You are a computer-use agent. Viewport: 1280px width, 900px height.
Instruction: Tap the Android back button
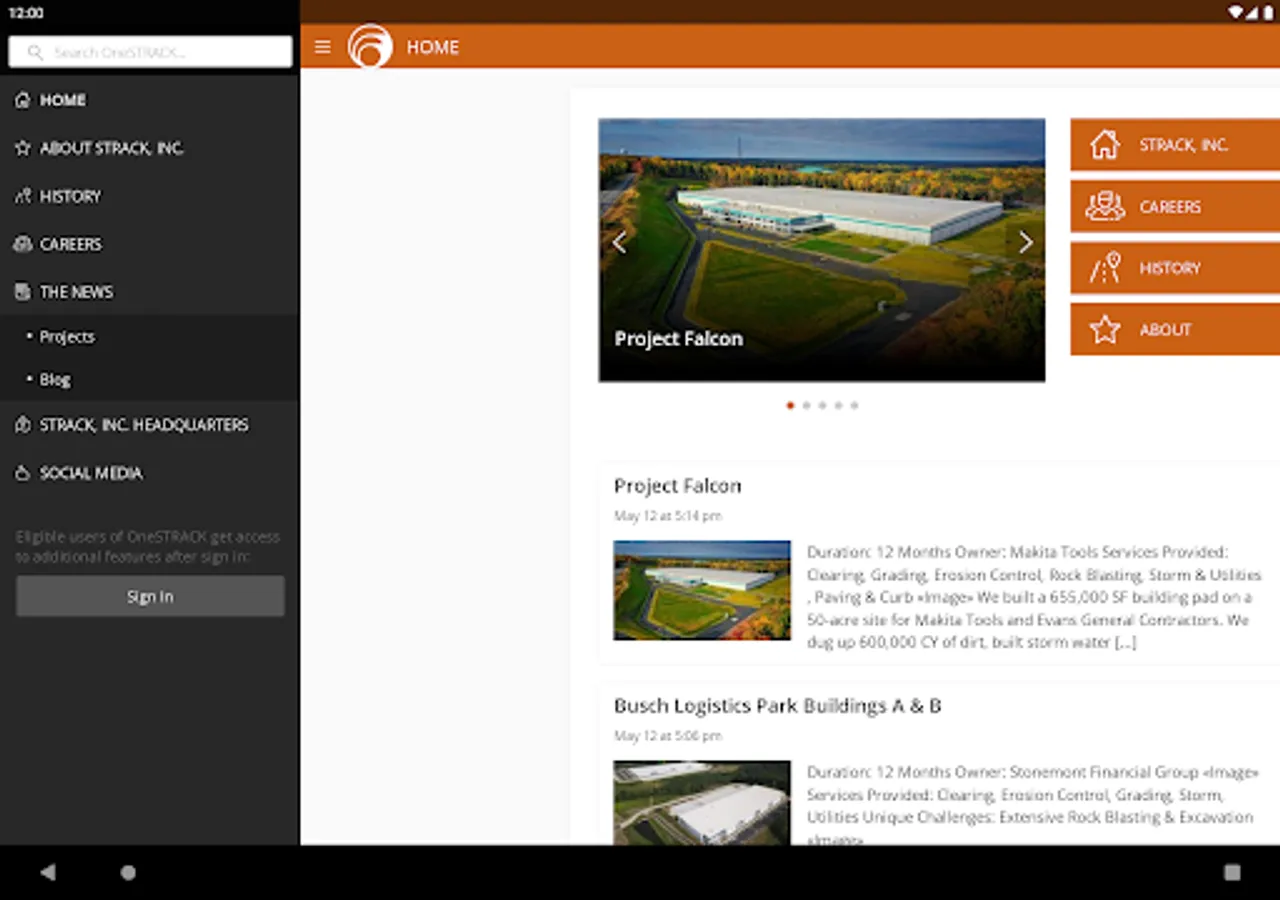47,872
